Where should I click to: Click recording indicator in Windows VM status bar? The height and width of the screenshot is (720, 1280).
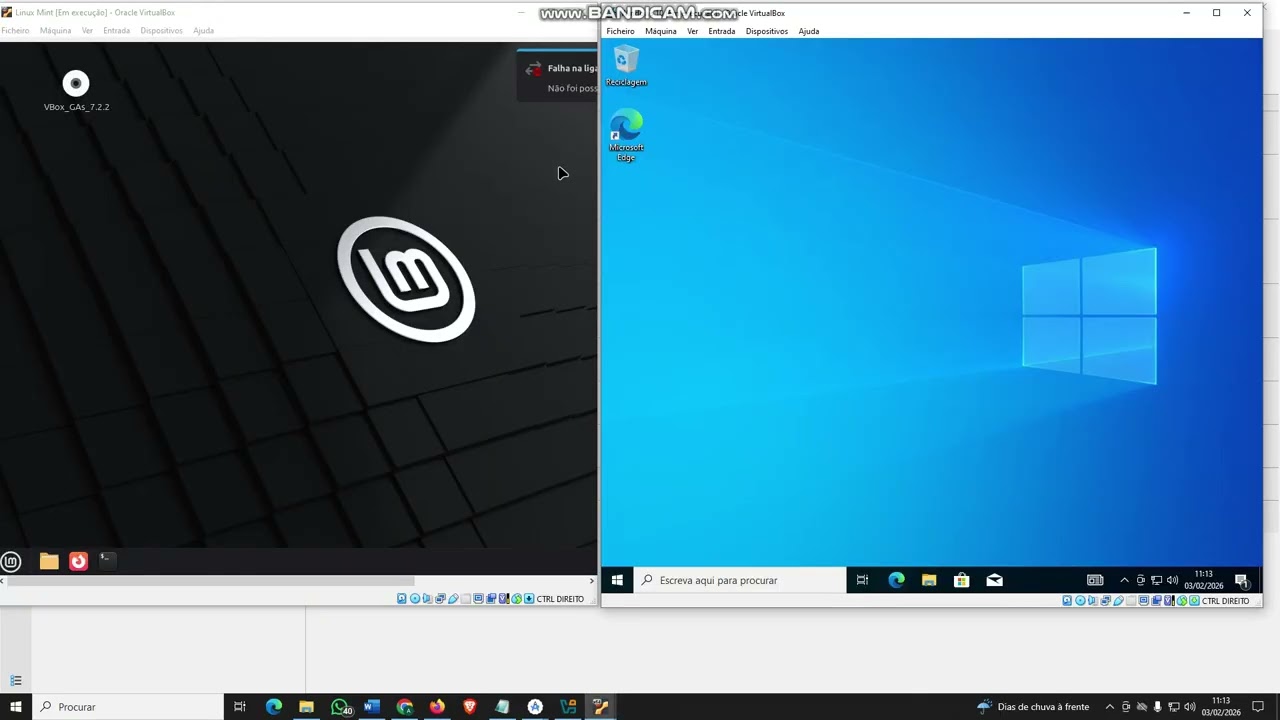pos(1156,601)
